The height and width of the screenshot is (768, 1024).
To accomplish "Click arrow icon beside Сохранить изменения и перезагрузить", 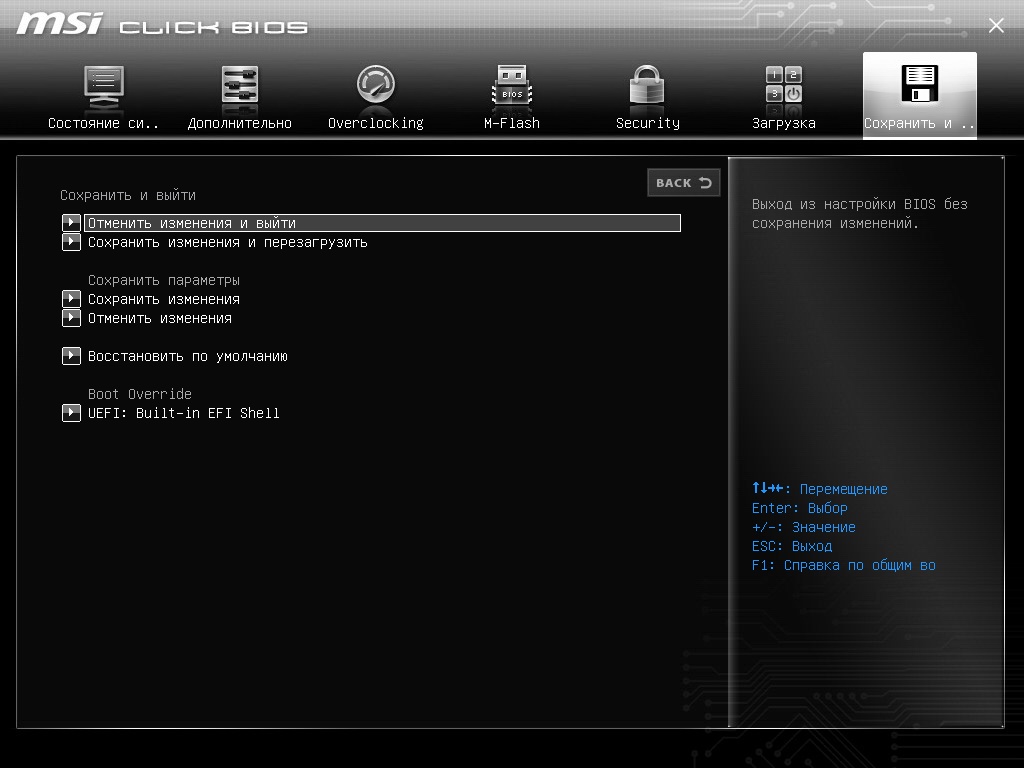I will [x=71, y=242].
